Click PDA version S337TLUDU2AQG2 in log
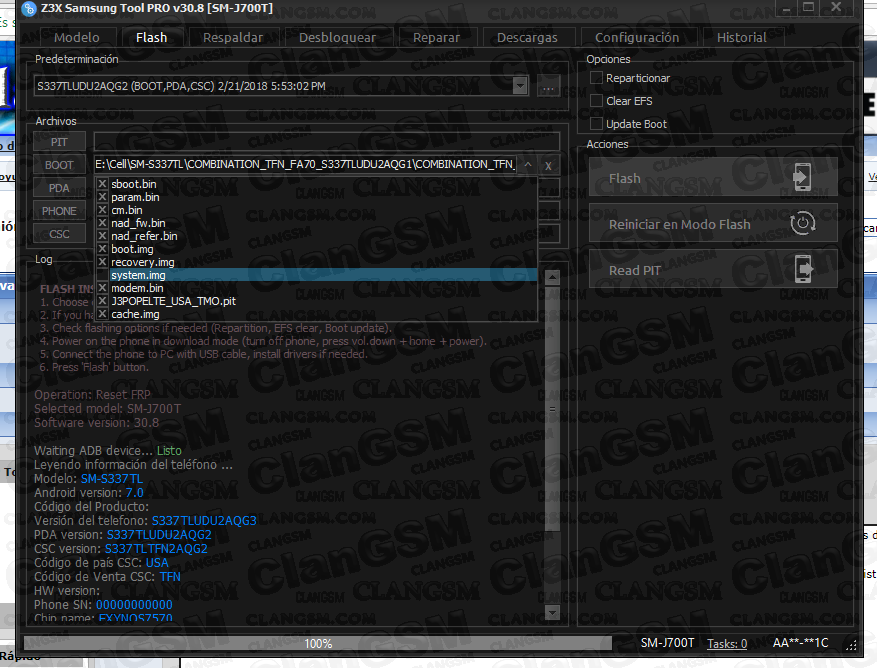This screenshot has height=668, width=877. [x=159, y=535]
